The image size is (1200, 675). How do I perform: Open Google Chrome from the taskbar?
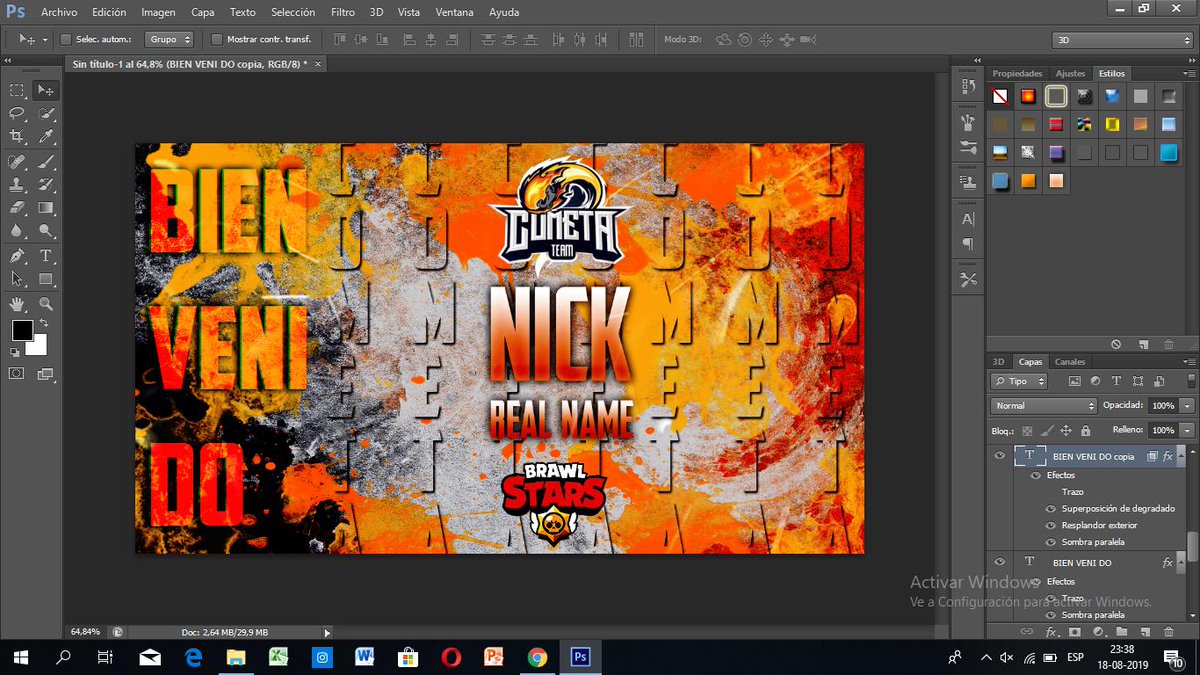coord(537,657)
